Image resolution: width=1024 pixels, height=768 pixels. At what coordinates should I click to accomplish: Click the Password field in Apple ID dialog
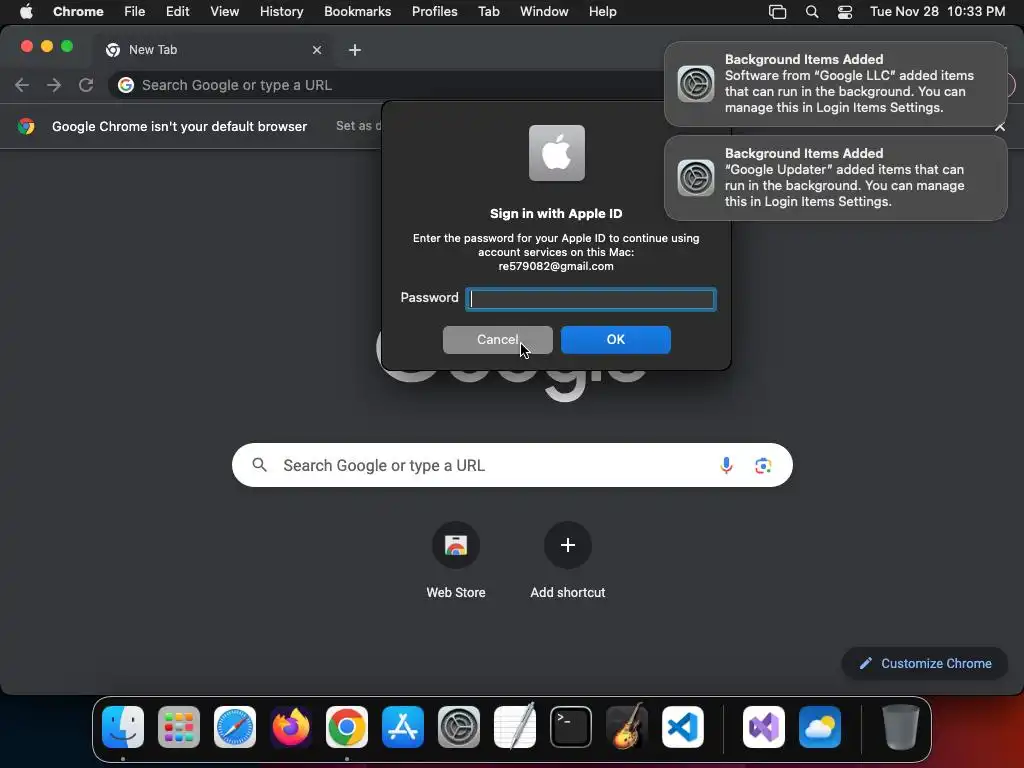[x=590, y=299]
